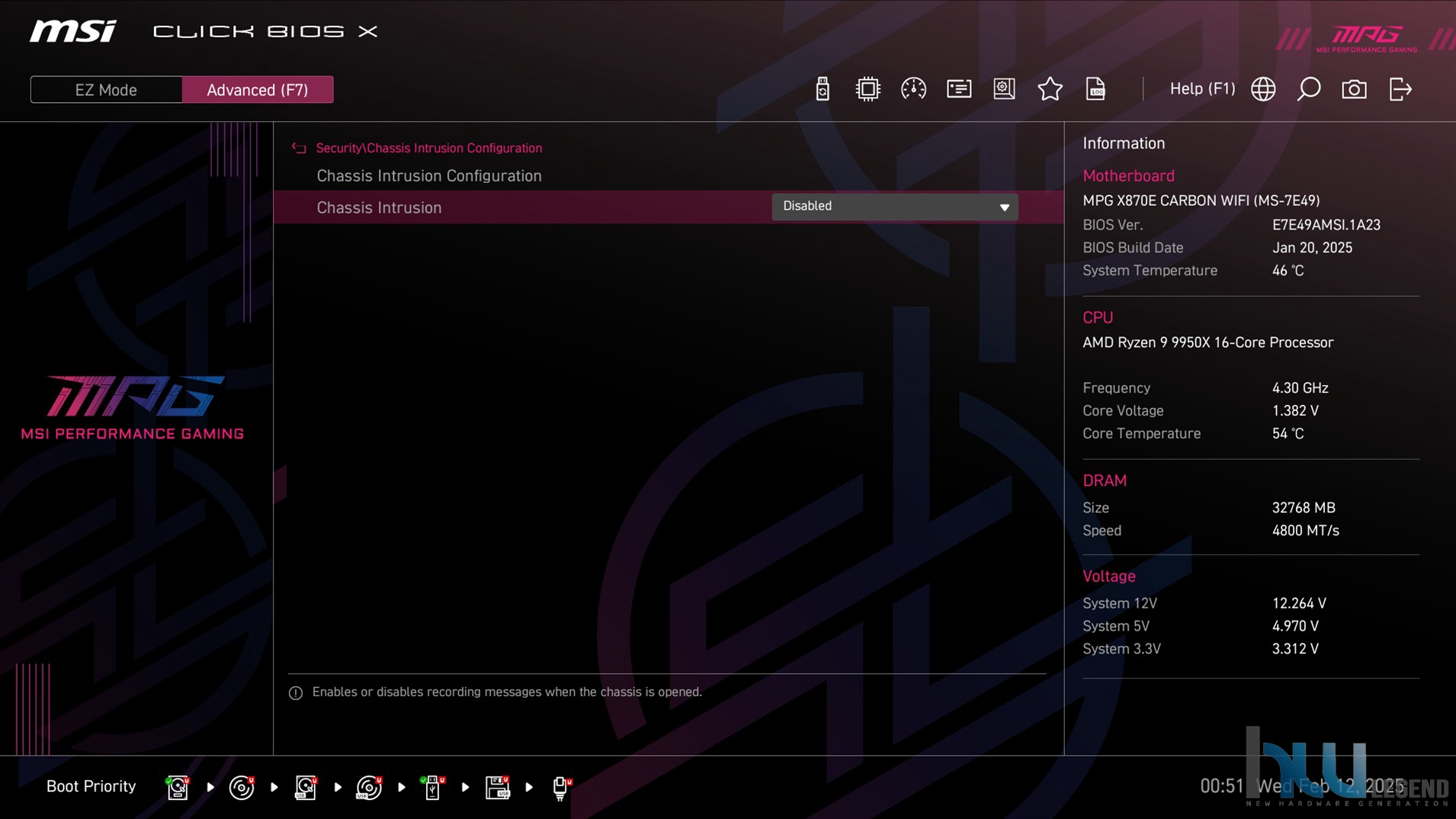Viewport: 1456px width, 819px height.
Task: Click the back arrow beside Security breadcrumb
Action: [299, 148]
